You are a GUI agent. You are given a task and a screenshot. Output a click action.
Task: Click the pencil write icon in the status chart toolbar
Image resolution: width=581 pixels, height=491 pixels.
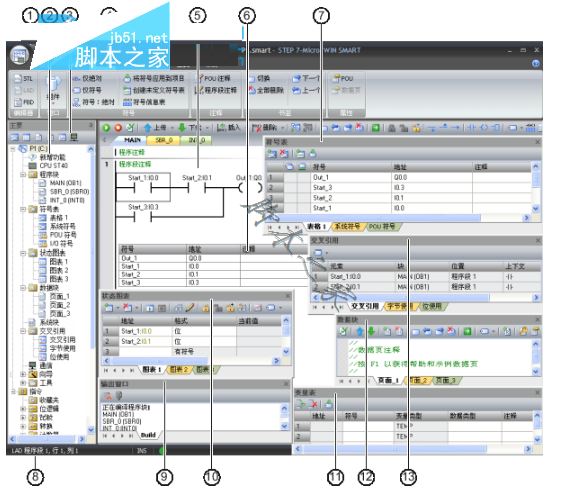(x=190, y=308)
